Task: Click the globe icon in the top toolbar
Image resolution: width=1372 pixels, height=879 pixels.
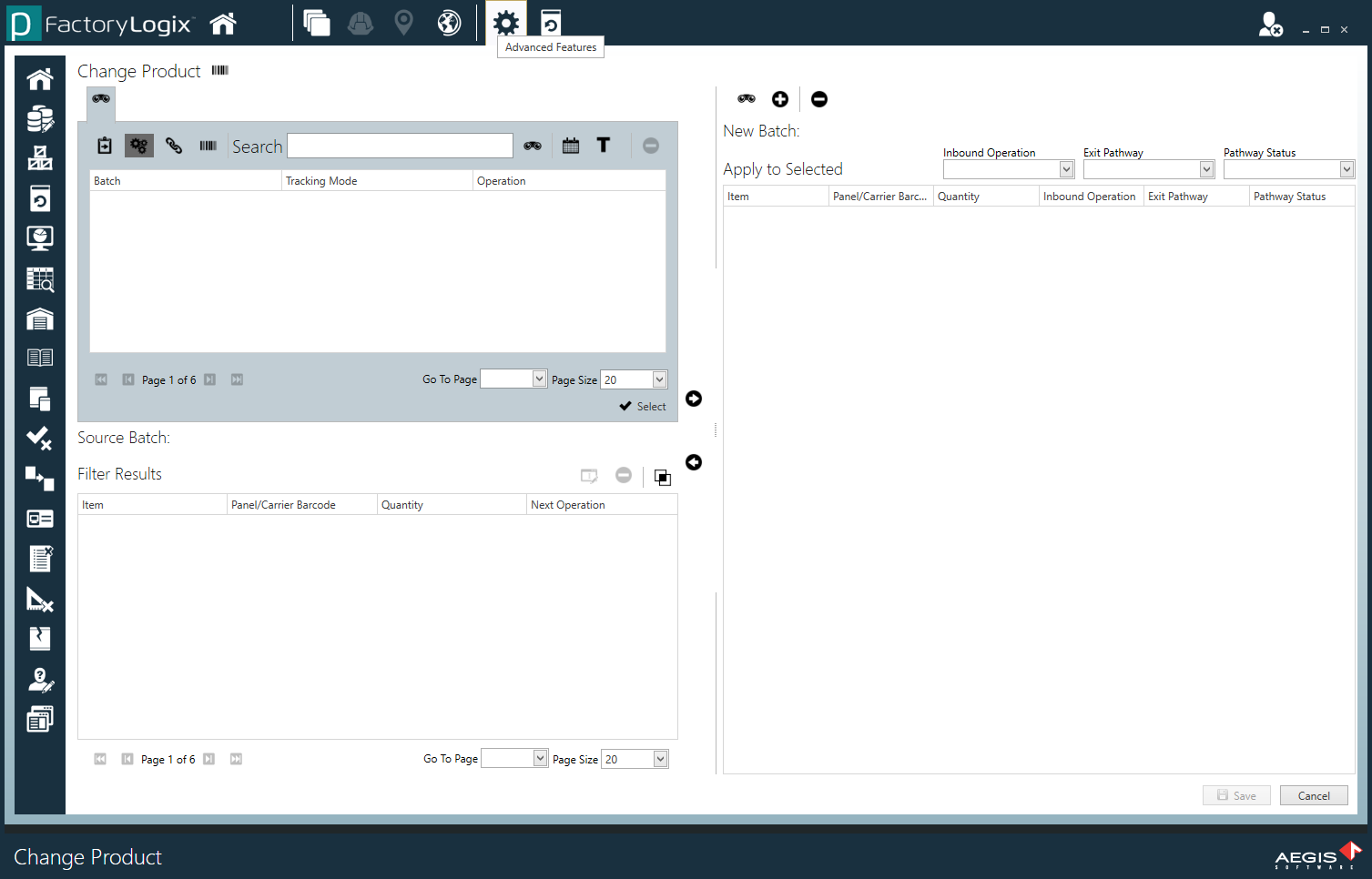Action: 448,23
